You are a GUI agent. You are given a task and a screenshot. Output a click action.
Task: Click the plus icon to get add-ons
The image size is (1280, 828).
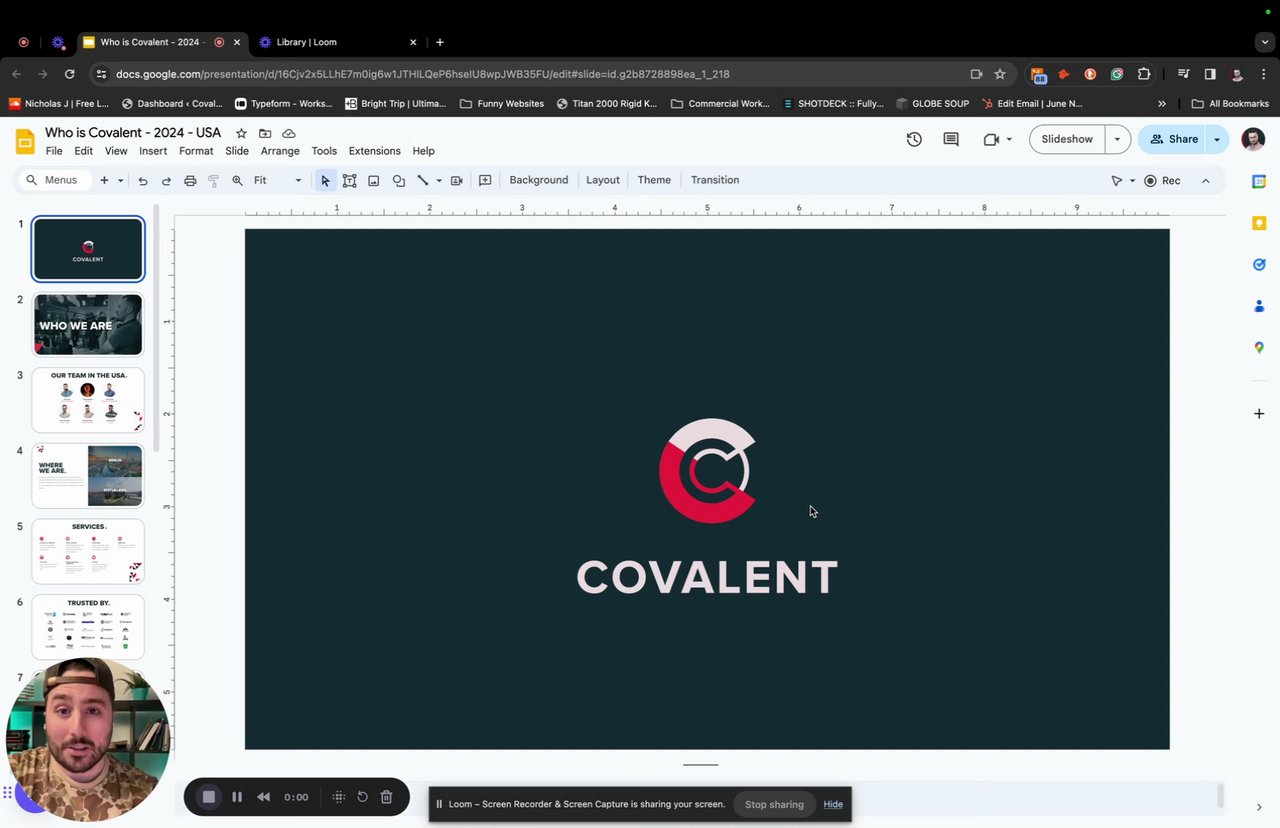coord(1259,414)
